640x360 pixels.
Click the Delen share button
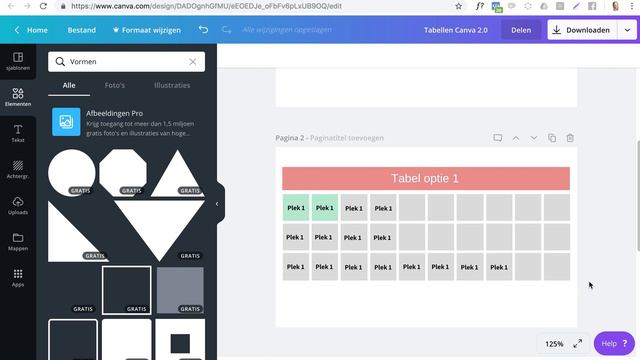[521, 30]
